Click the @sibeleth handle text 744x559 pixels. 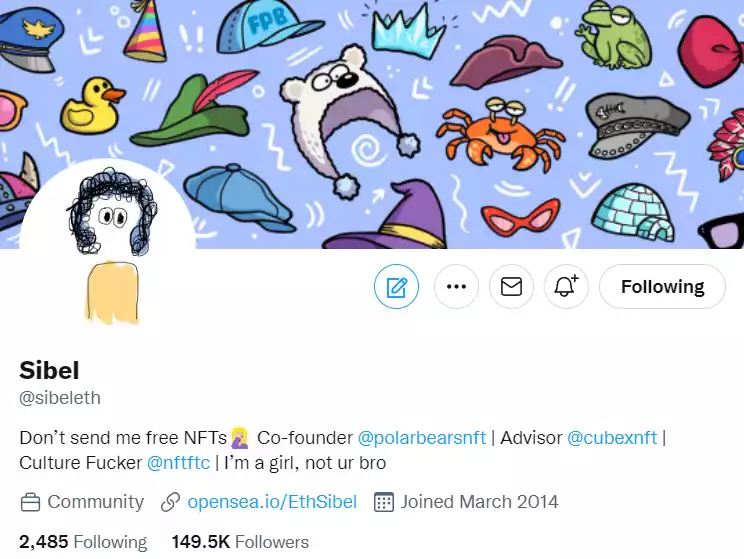tap(60, 398)
